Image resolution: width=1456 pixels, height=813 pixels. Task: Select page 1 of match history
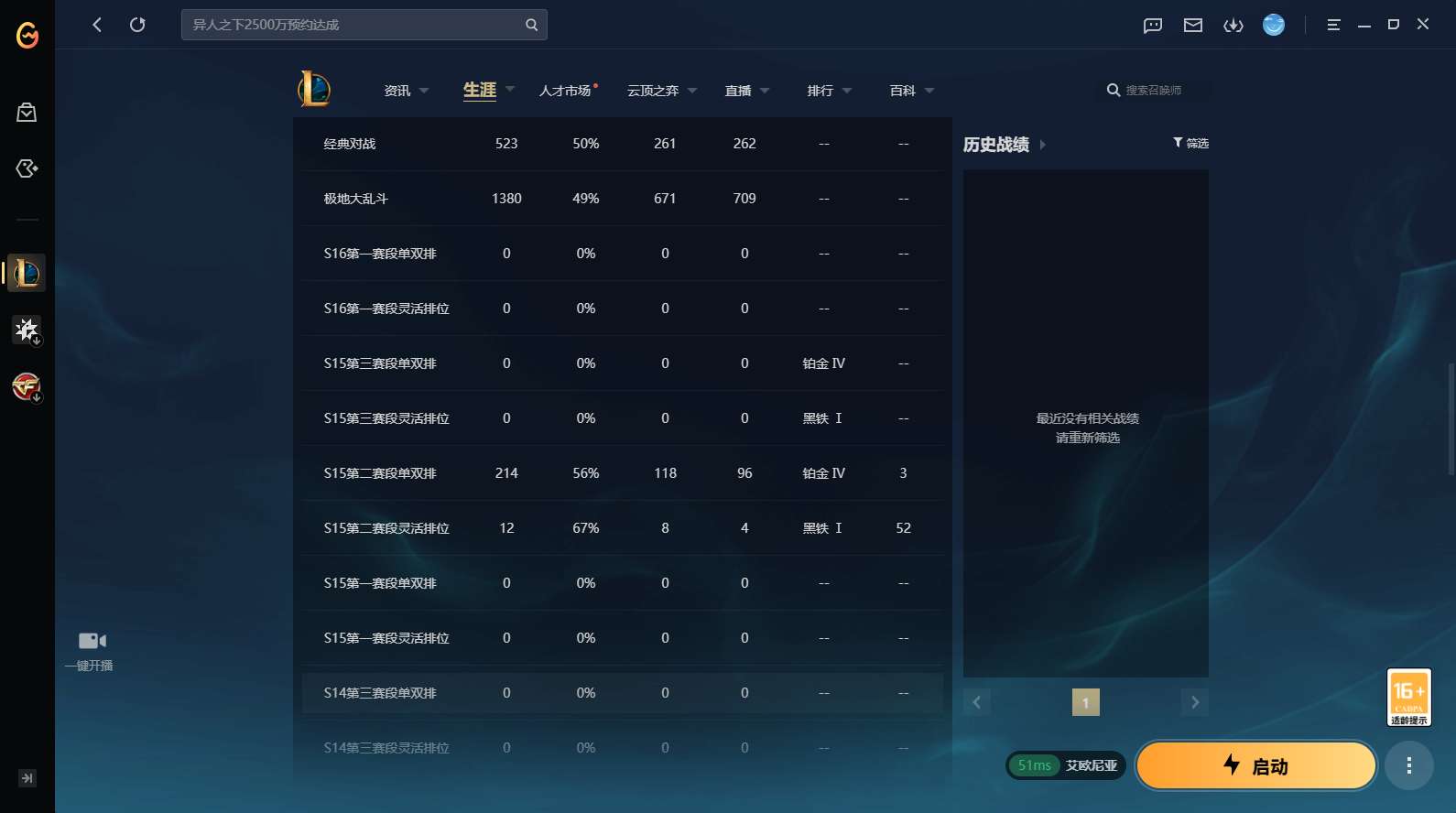[1086, 702]
